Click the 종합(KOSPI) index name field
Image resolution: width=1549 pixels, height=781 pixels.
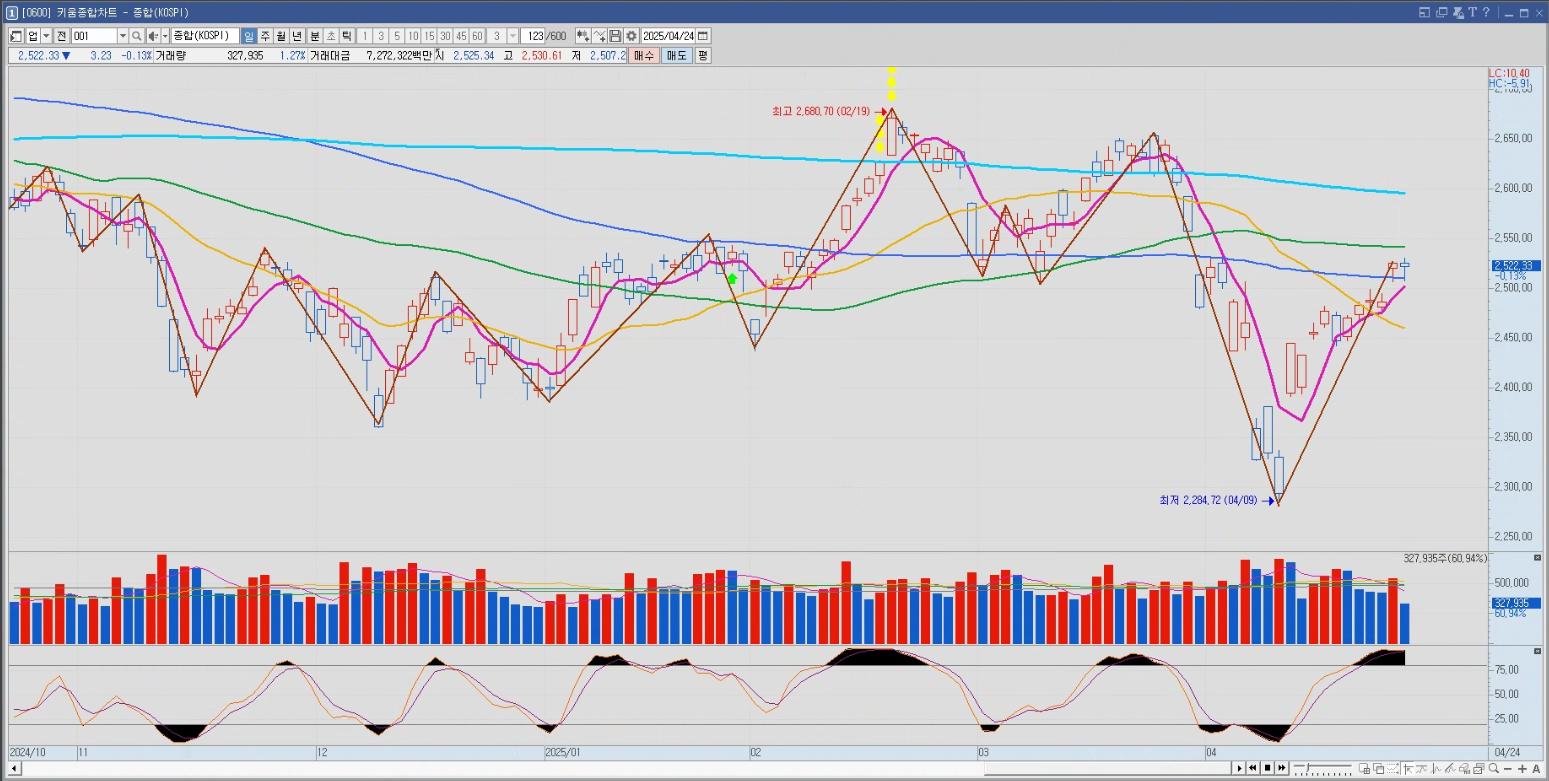point(205,35)
